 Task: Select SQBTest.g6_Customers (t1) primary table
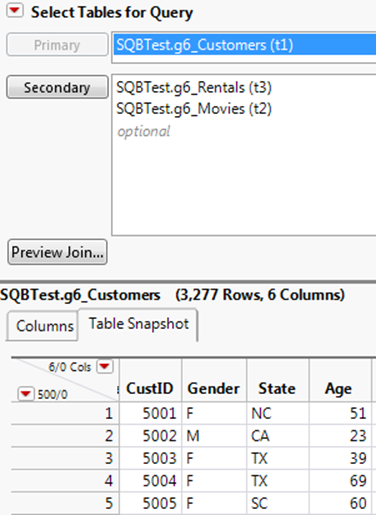(x=244, y=45)
